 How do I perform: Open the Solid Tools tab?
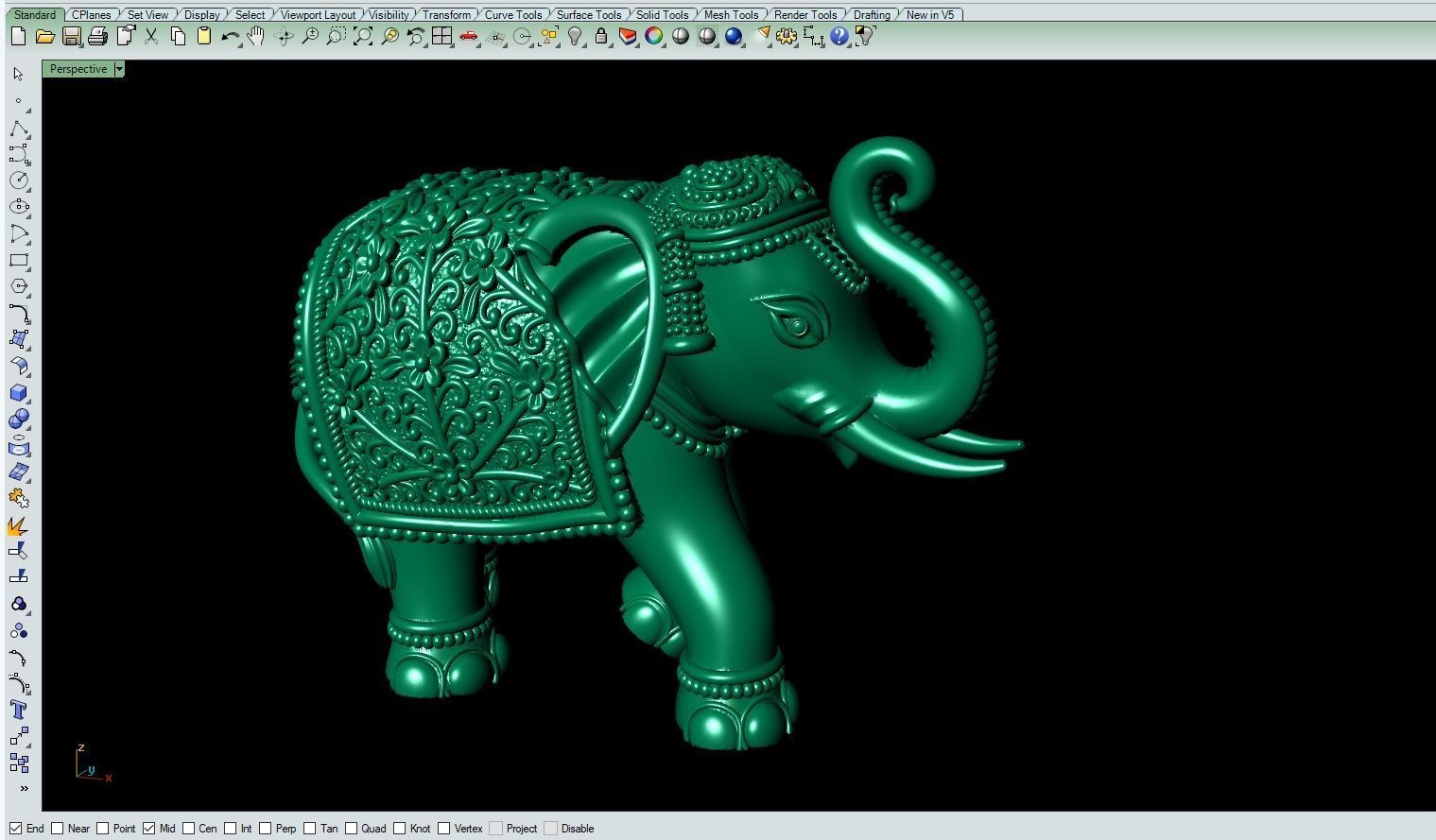(x=662, y=15)
